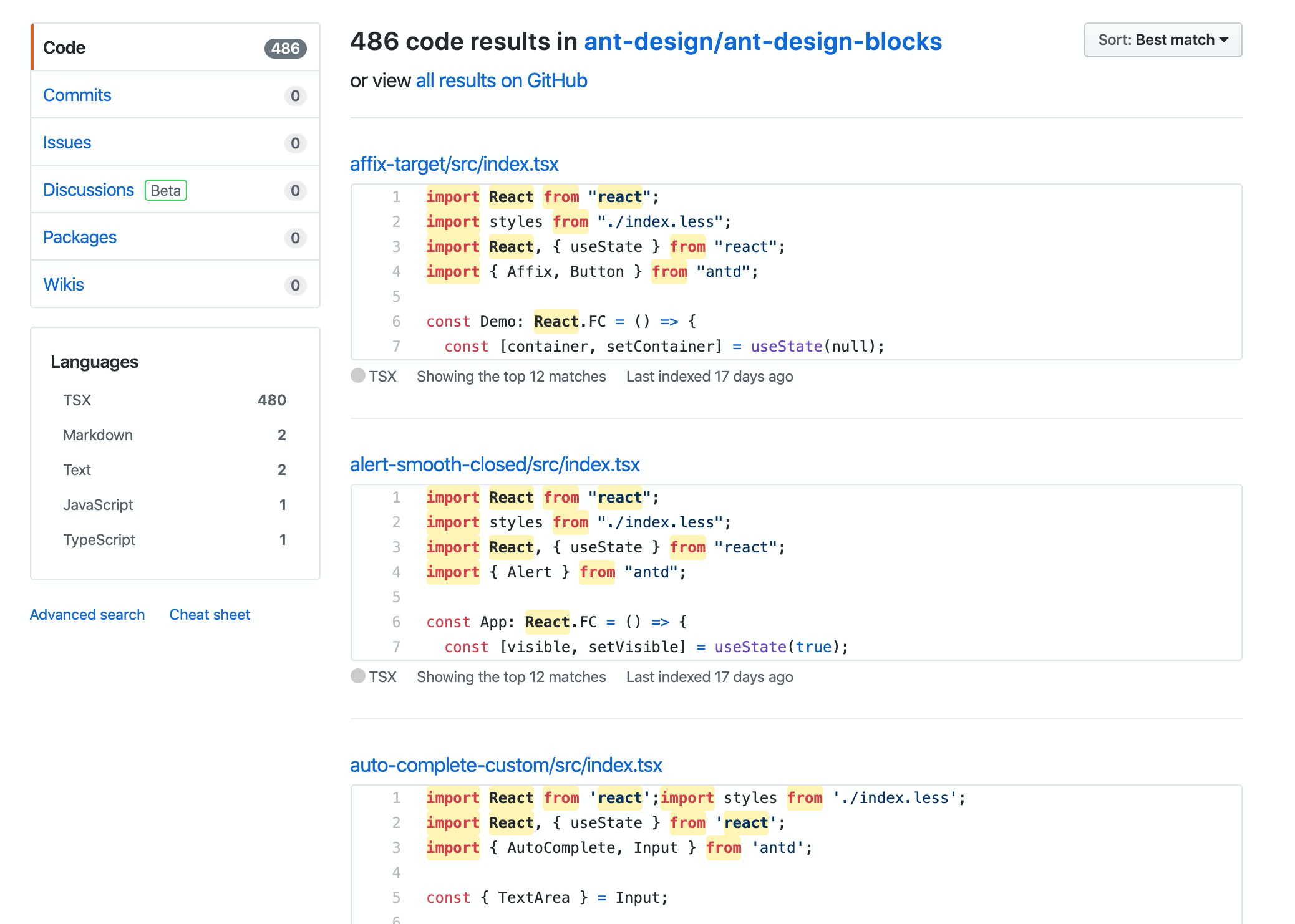Switch to the Commits search results

[77, 95]
